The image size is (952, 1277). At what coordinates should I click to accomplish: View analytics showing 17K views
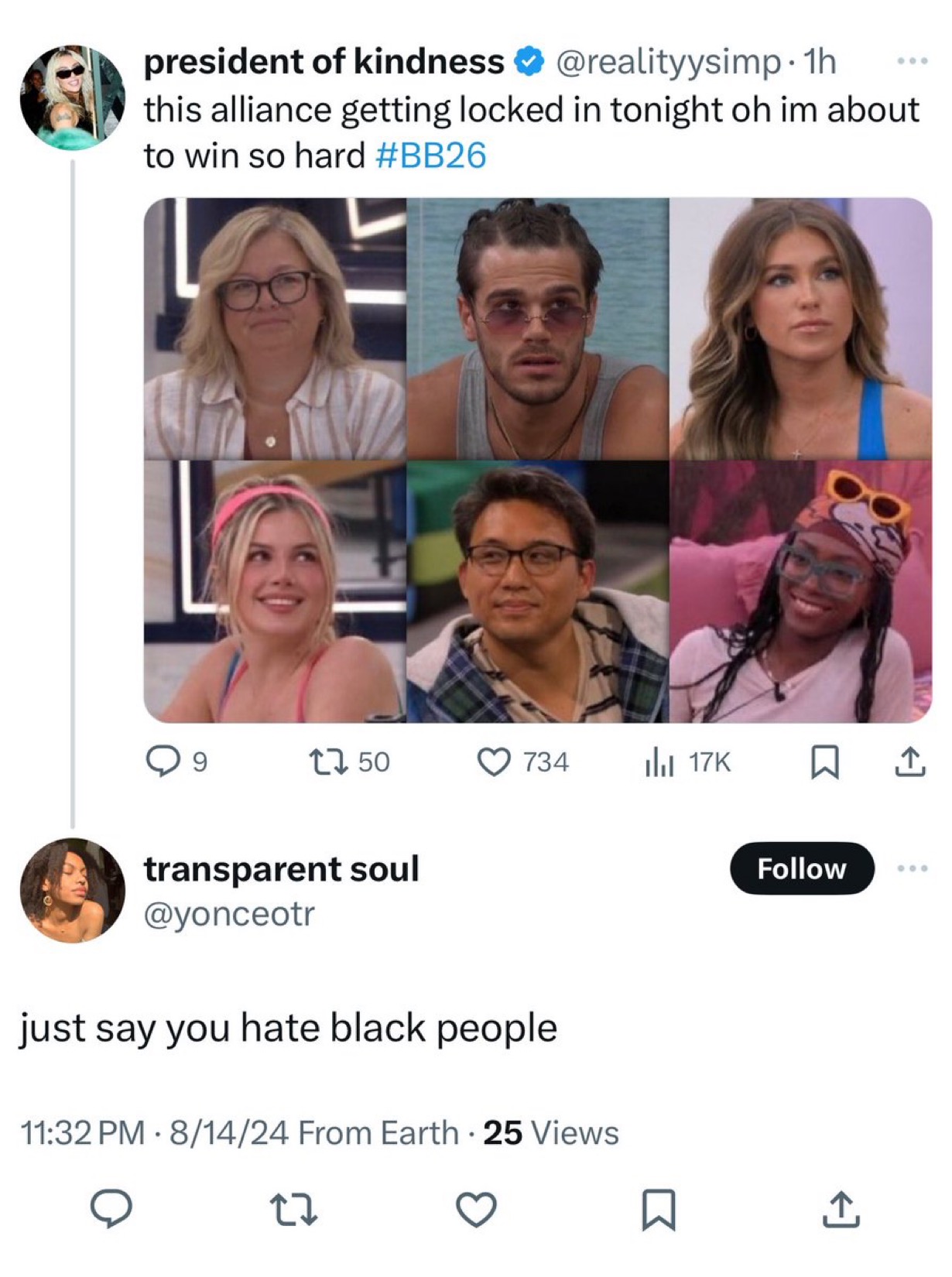click(687, 762)
